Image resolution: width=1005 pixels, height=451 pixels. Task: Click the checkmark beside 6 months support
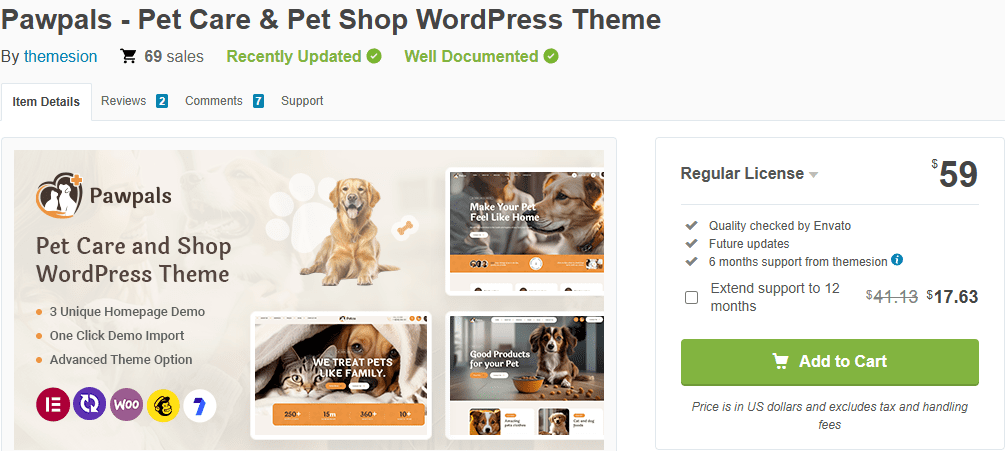pos(692,261)
